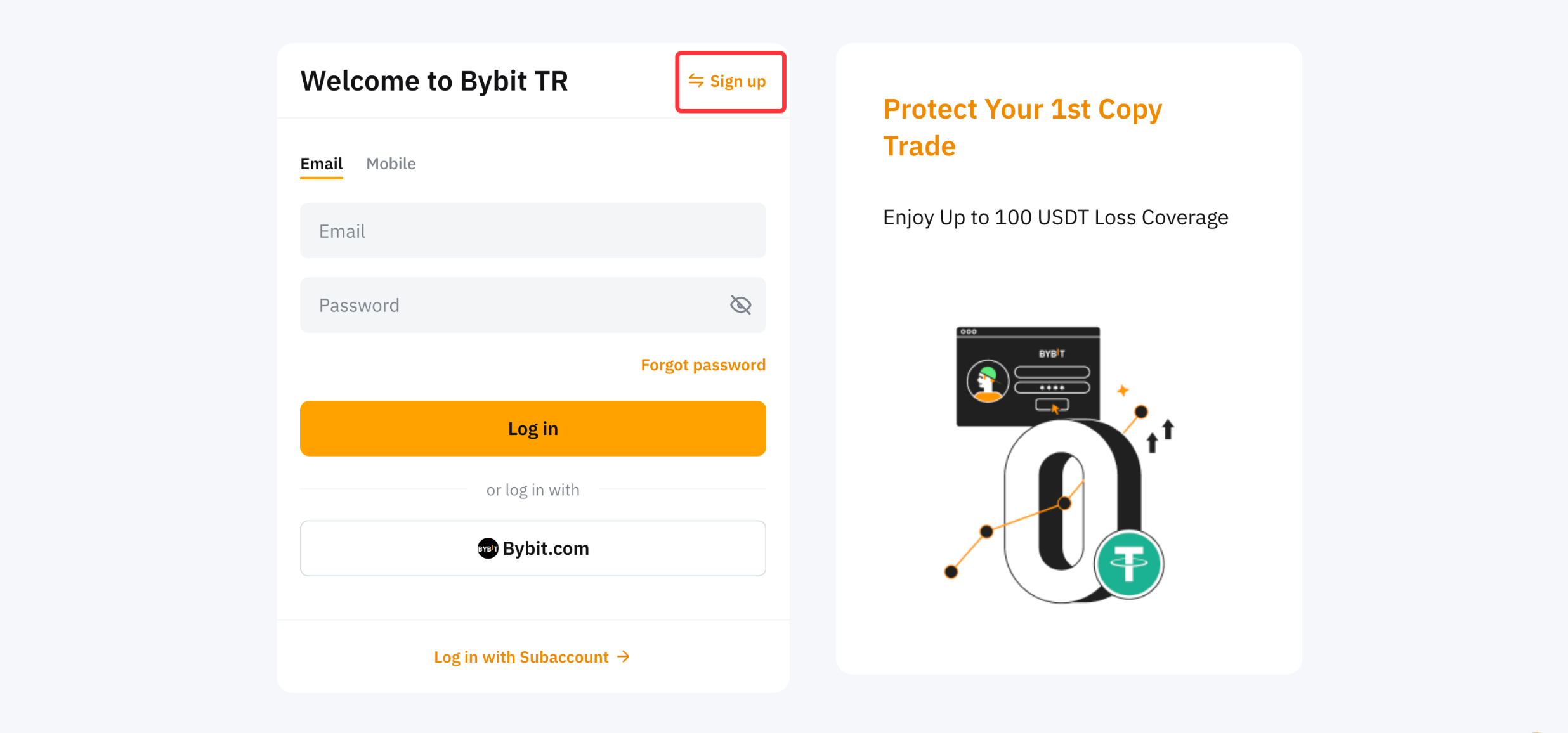
Task: Click the green Tether coin icon
Action: point(1128,564)
